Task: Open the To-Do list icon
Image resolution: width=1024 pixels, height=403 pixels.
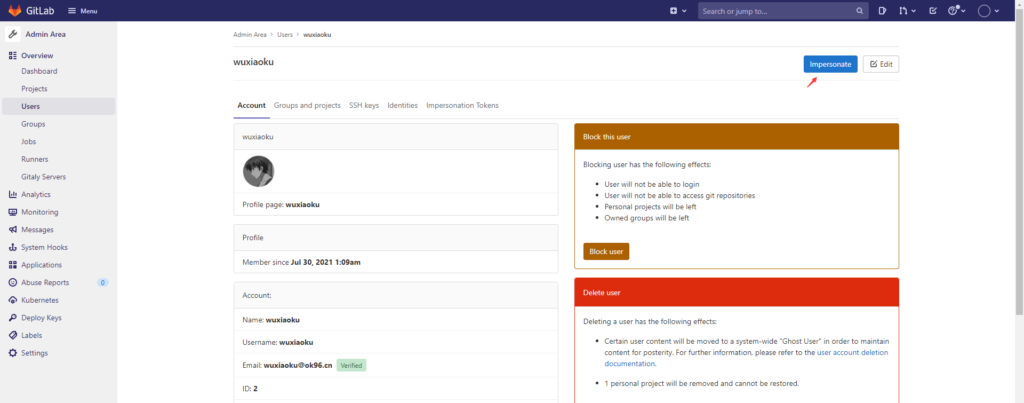Action: 933,11
